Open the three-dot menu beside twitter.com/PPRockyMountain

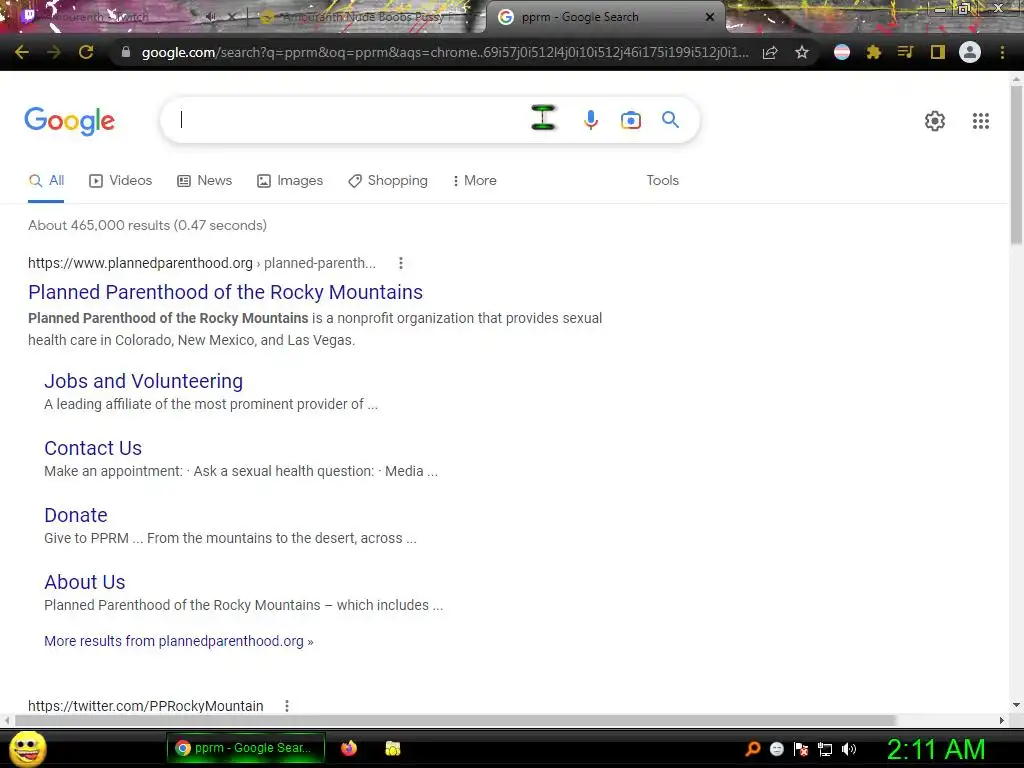pyautogui.click(x=287, y=706)
